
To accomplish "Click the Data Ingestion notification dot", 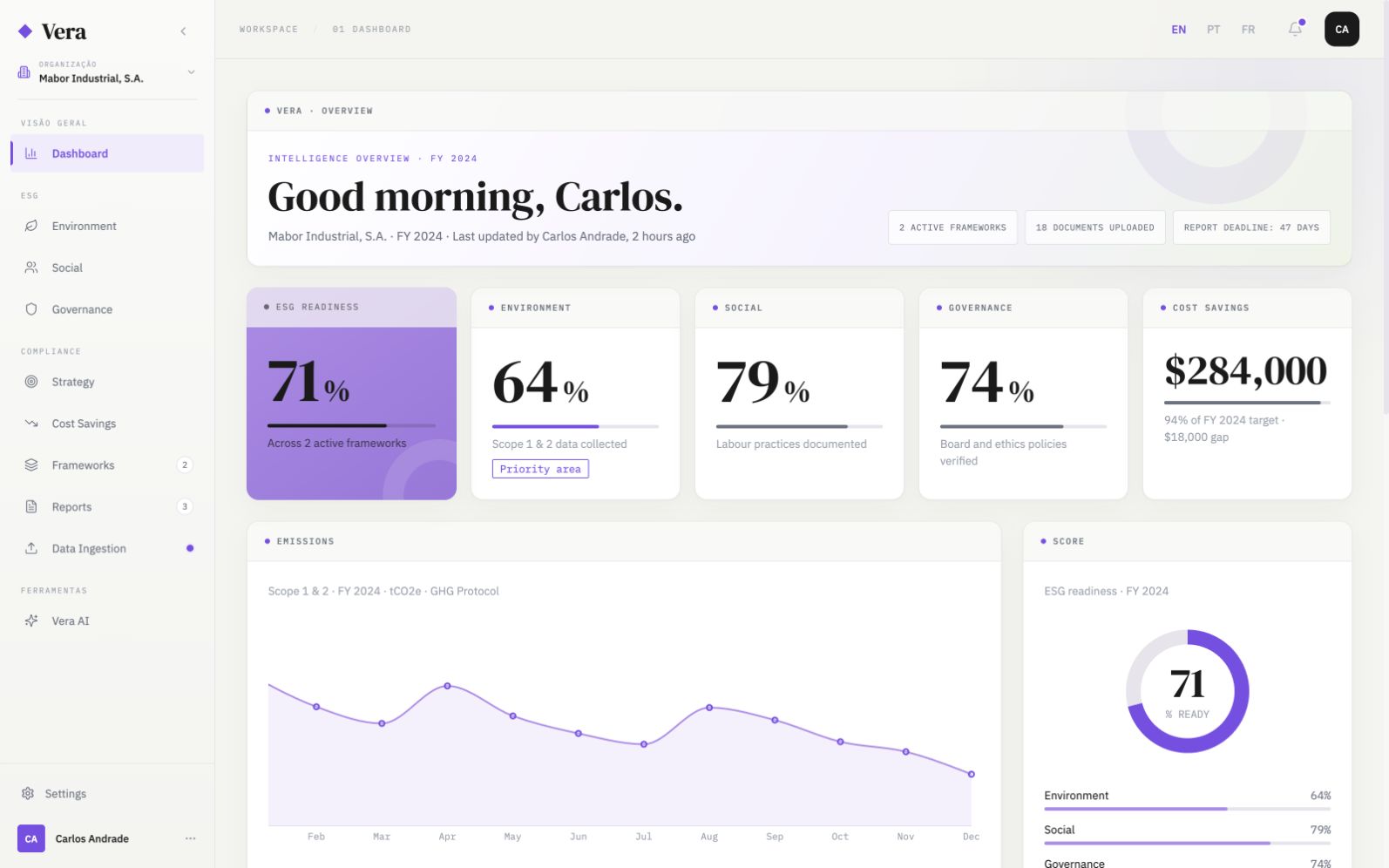I will (x=190, y=548).
